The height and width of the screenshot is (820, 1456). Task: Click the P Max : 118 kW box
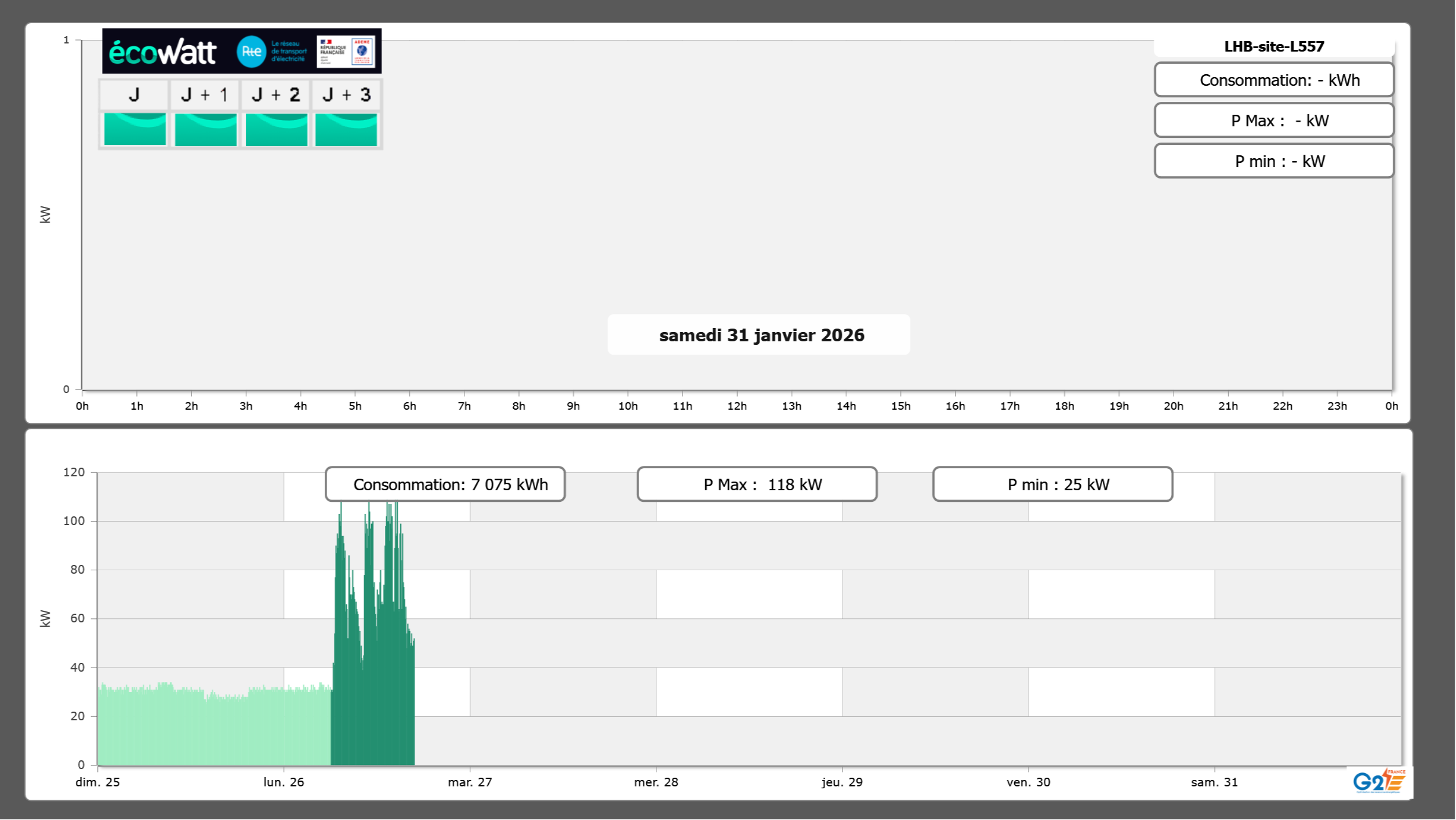pos(757,484)
